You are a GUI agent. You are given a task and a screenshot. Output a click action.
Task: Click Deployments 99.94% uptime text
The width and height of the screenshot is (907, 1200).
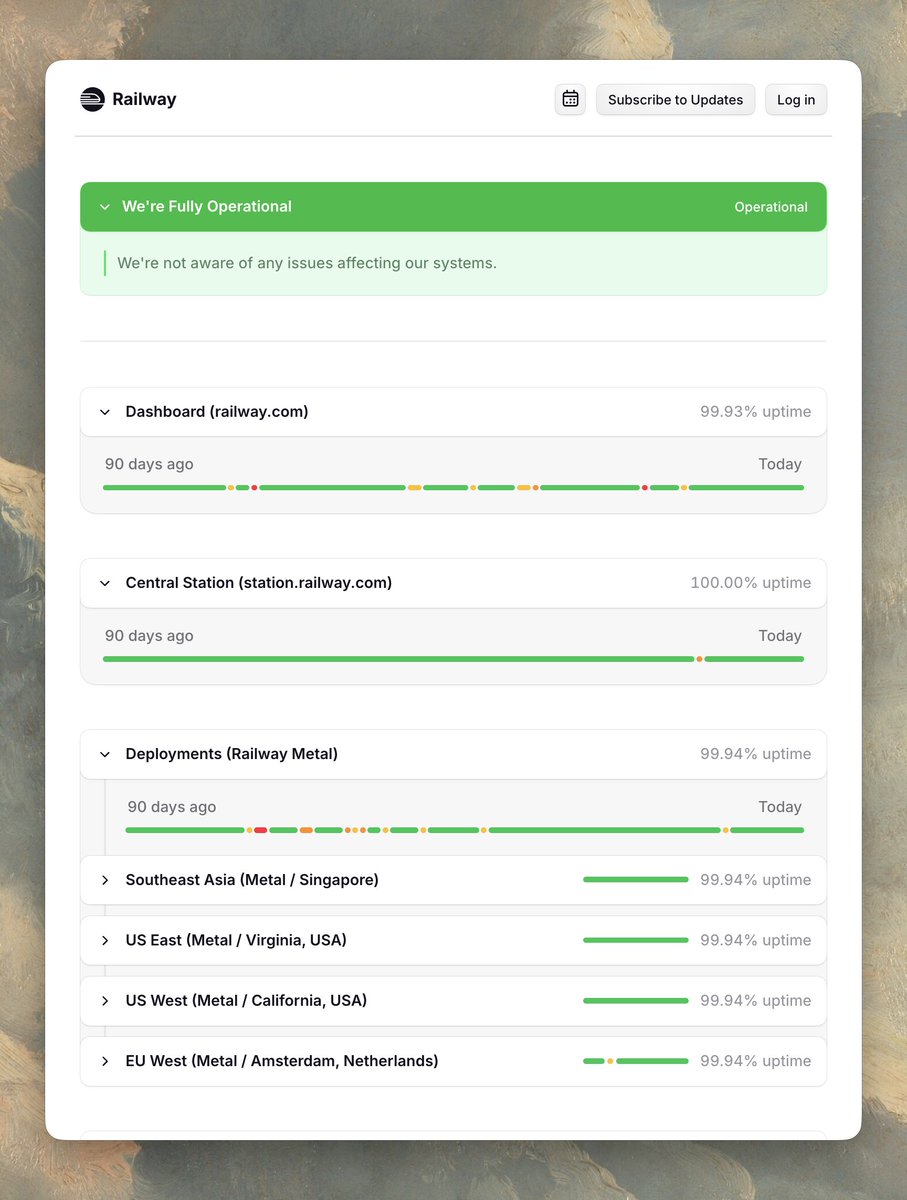tap(755, 754)
